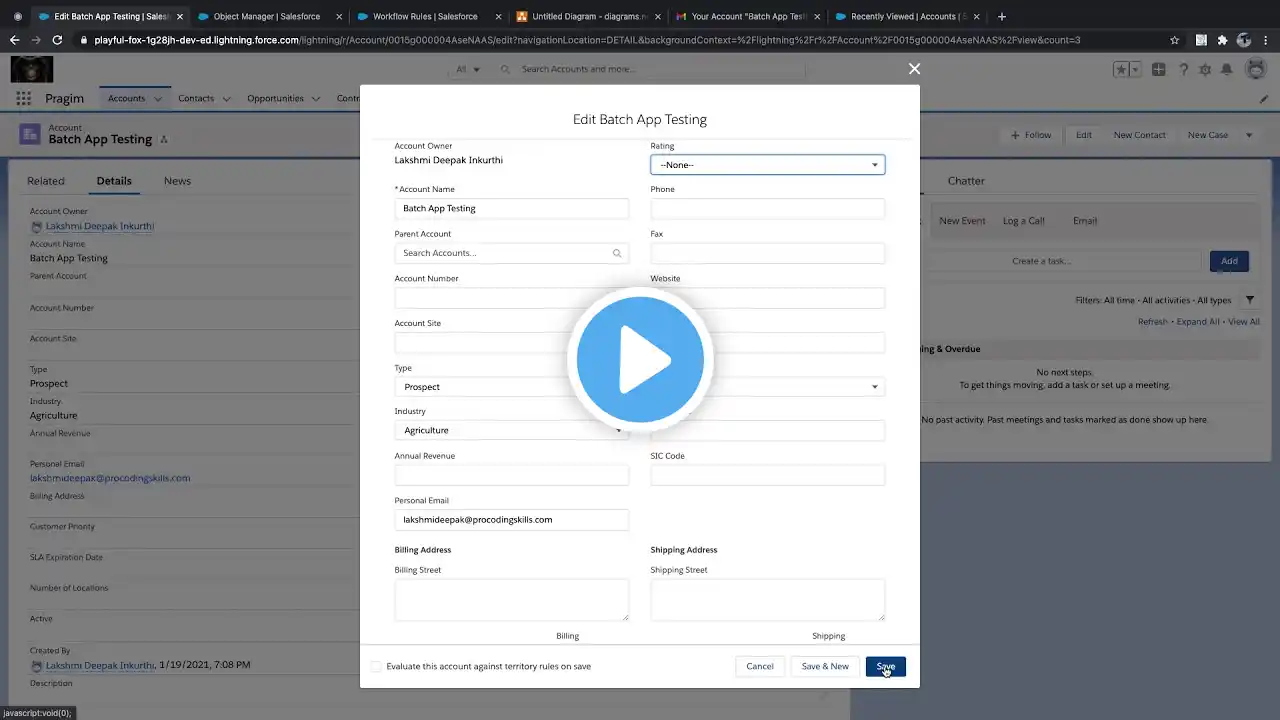Select the Chatter tab

point(966,181)
